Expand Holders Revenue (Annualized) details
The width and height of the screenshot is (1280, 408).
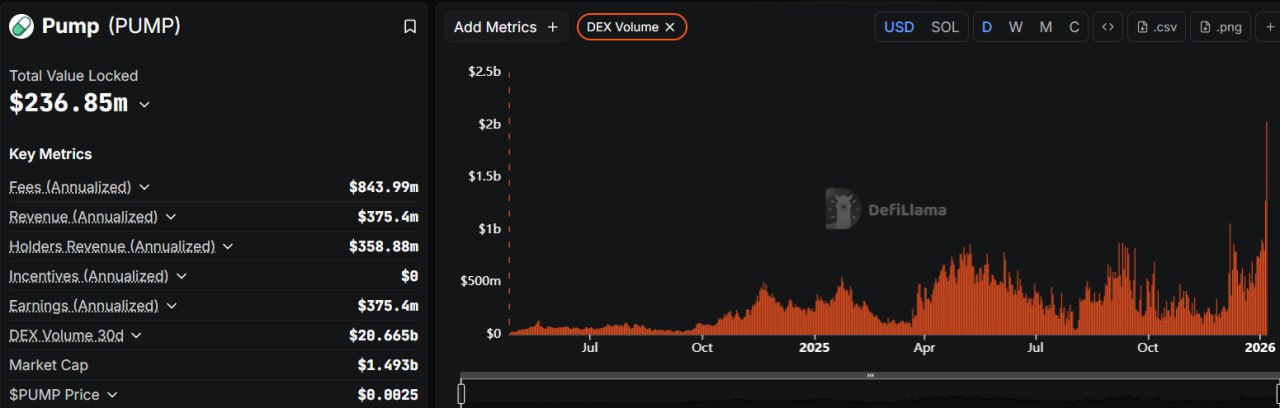click(227, 246)
